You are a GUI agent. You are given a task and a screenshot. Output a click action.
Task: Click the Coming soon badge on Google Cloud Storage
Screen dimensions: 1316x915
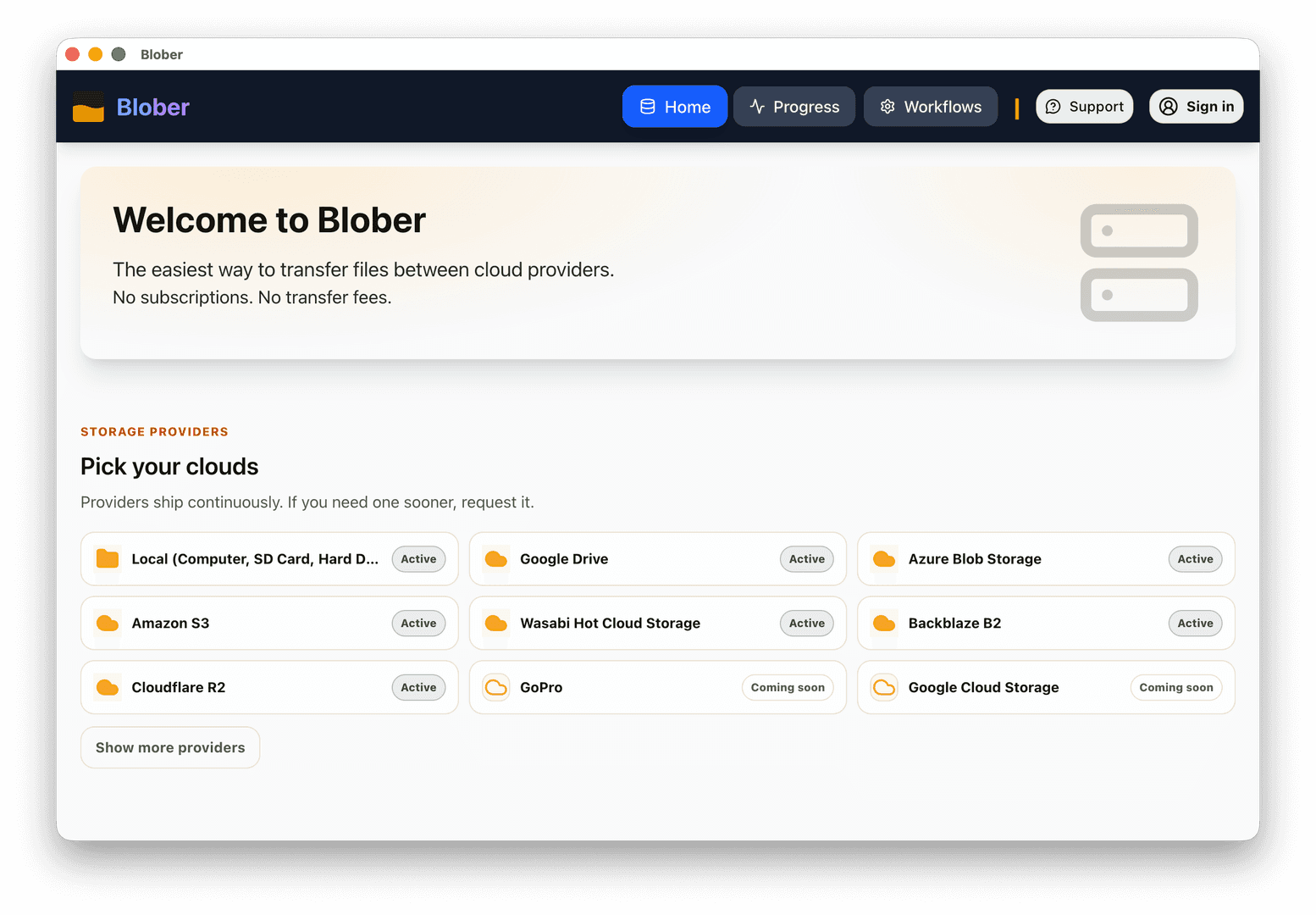pyautogui.click(x=1176, y=687)
